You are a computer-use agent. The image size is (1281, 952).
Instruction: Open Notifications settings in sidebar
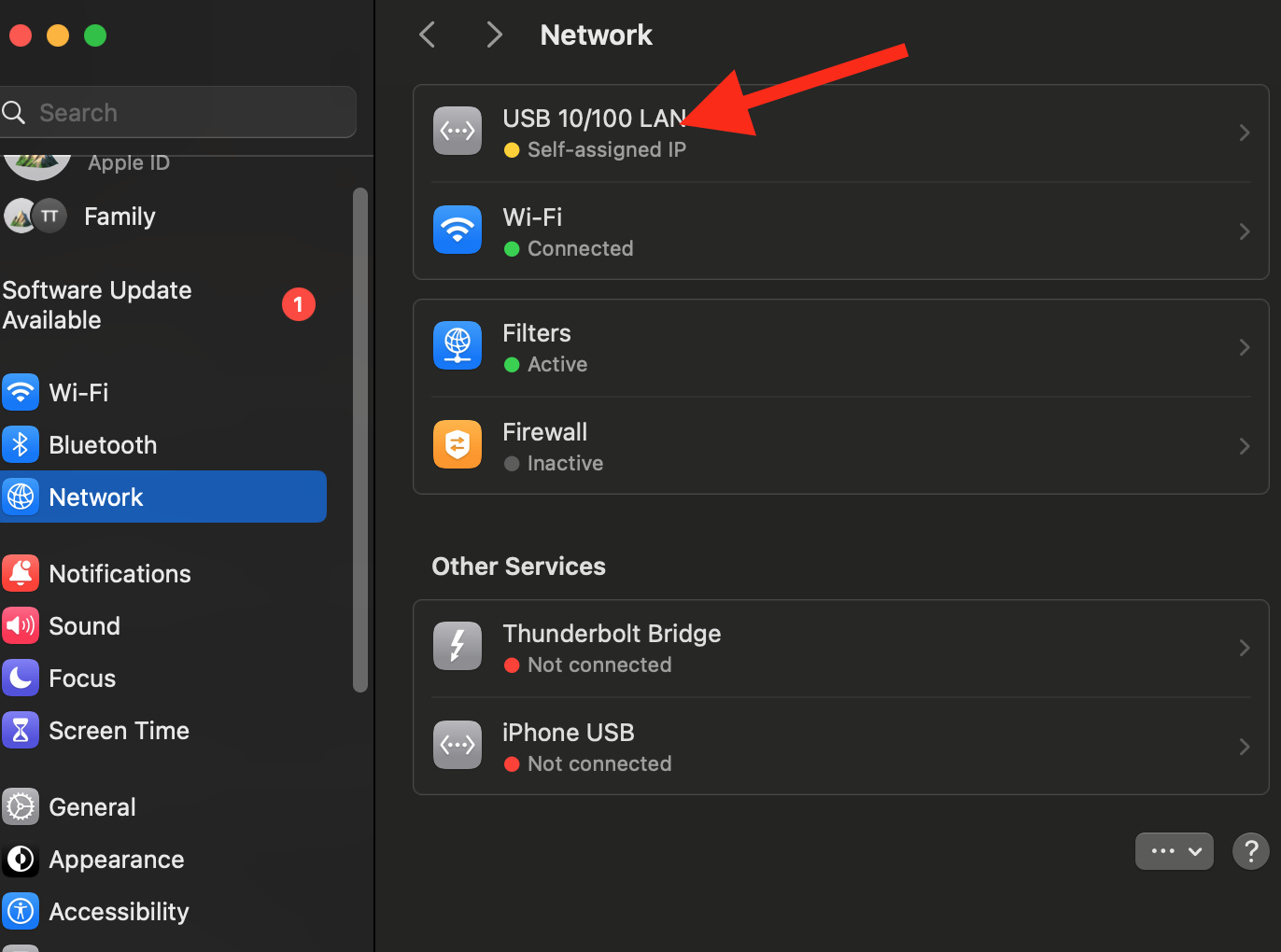(163, 573)
